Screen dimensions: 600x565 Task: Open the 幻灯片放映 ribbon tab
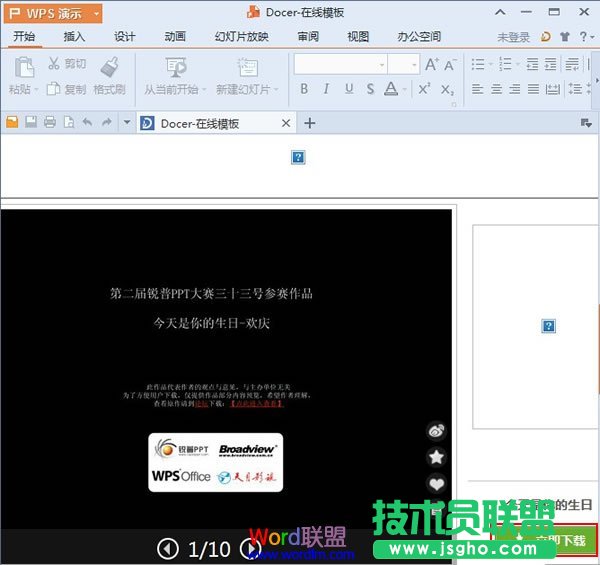(241, 37)
